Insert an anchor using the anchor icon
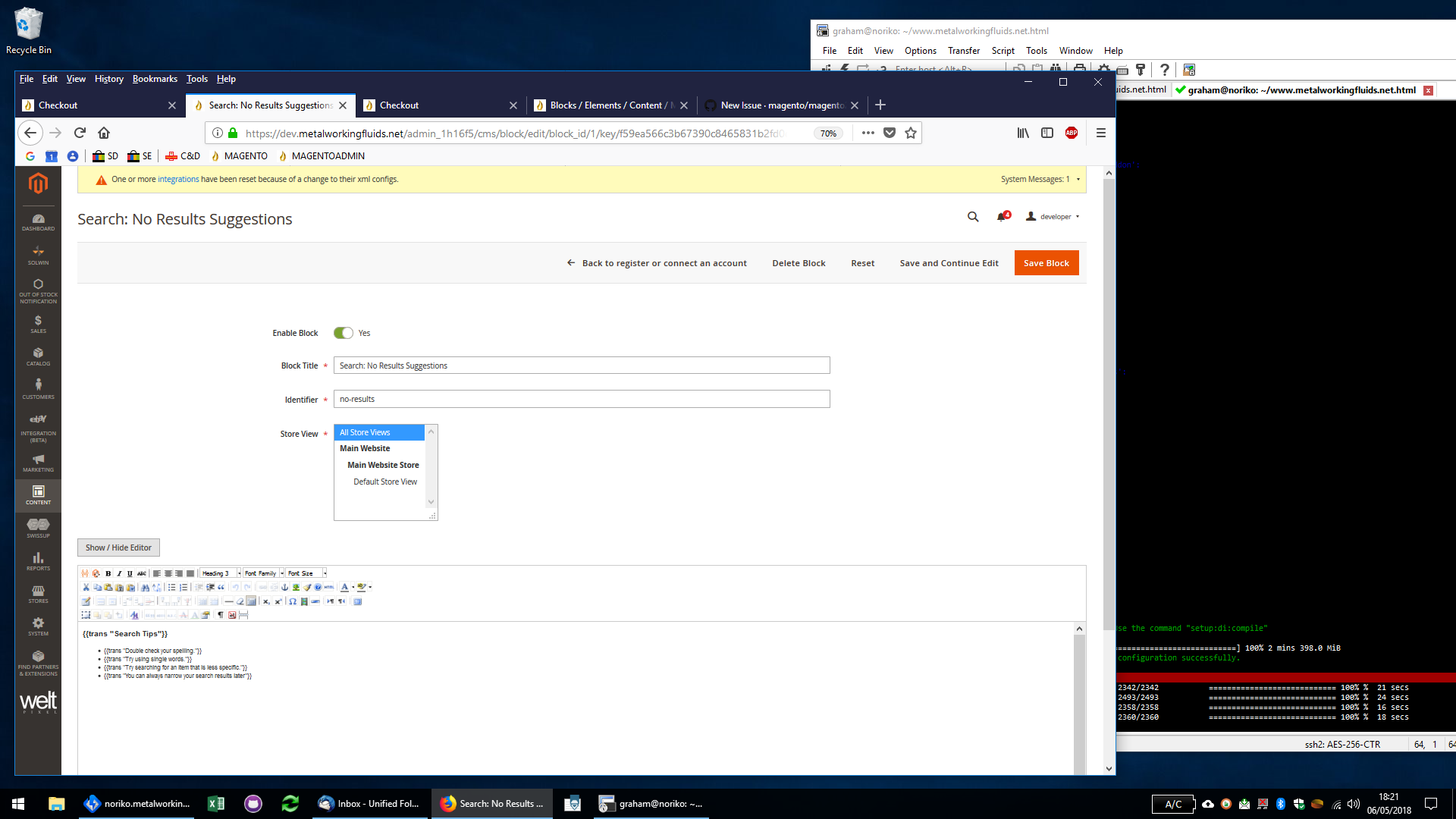 coord(284,587)
